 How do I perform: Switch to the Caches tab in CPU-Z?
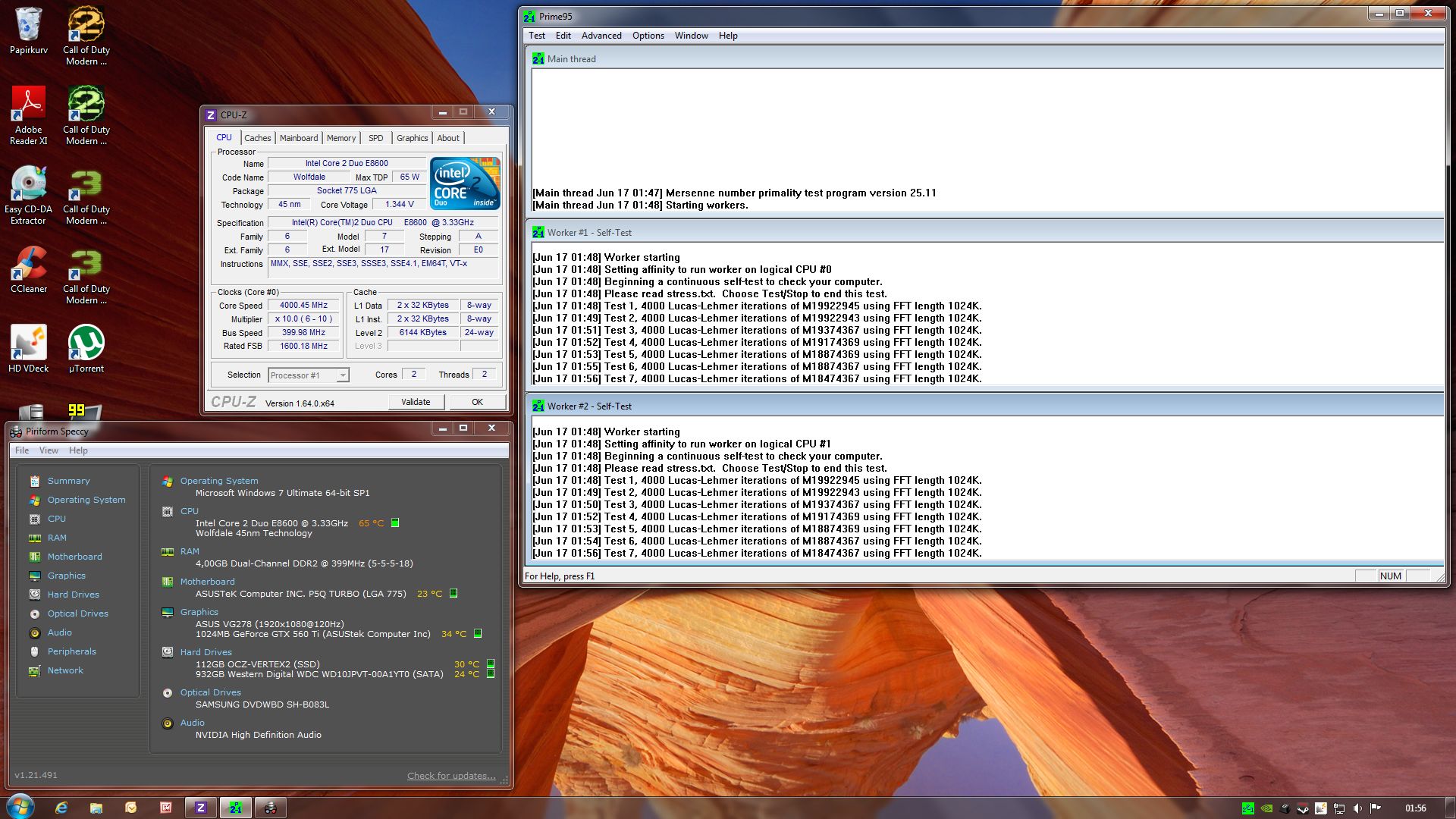tap(258, 138)
